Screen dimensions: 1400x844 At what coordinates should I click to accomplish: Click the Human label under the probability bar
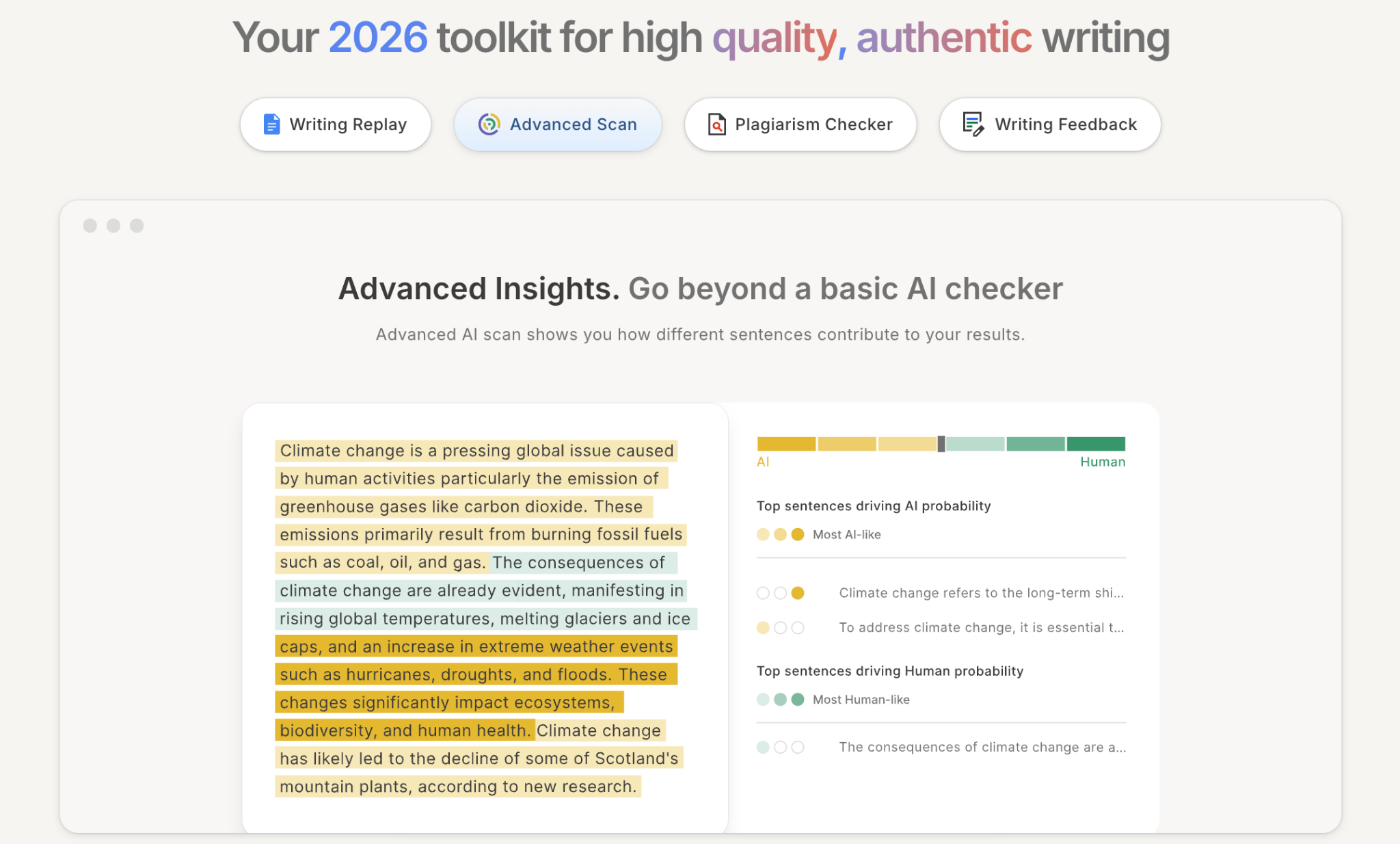[x=1100, y=462]
